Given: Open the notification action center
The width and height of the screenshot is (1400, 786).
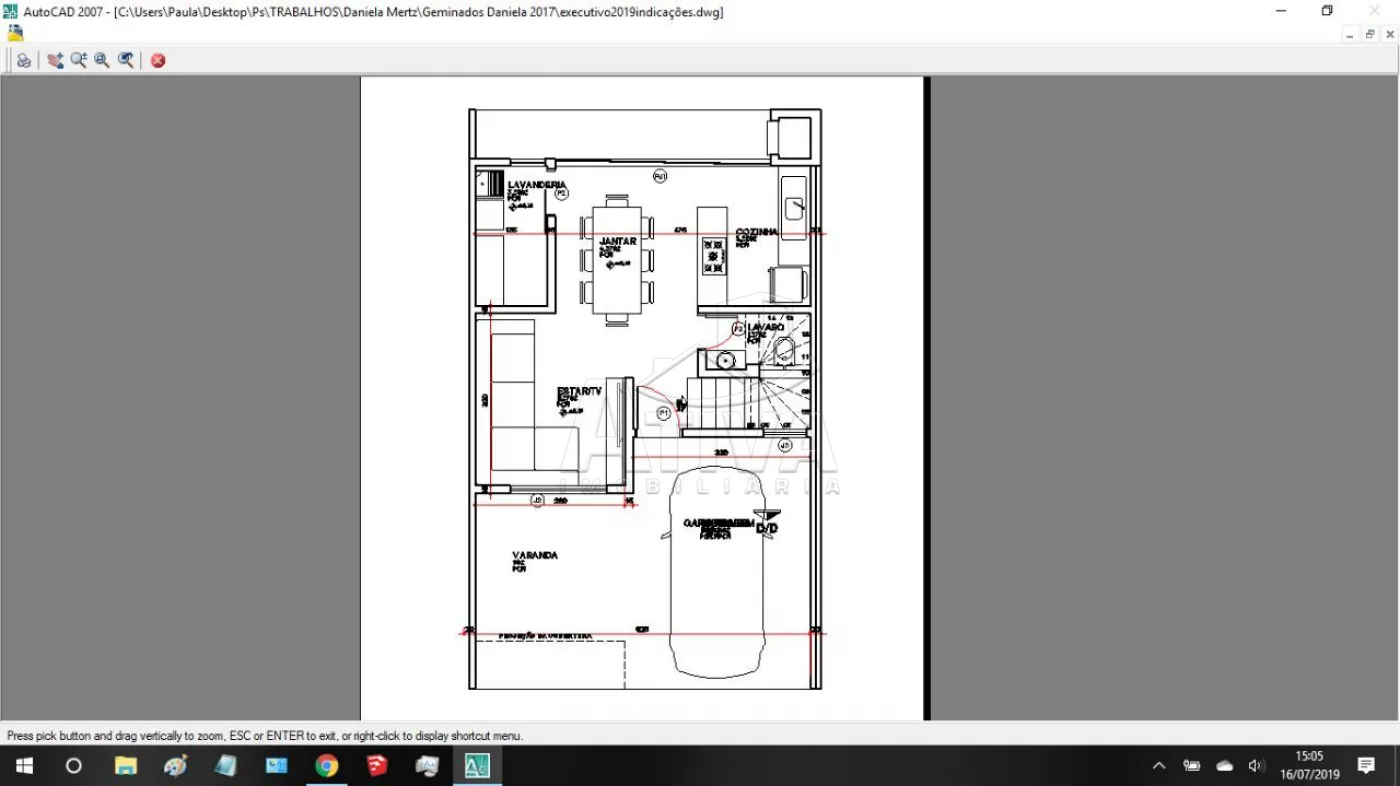Looking at the screenshot, I should tap(1366, 766).
